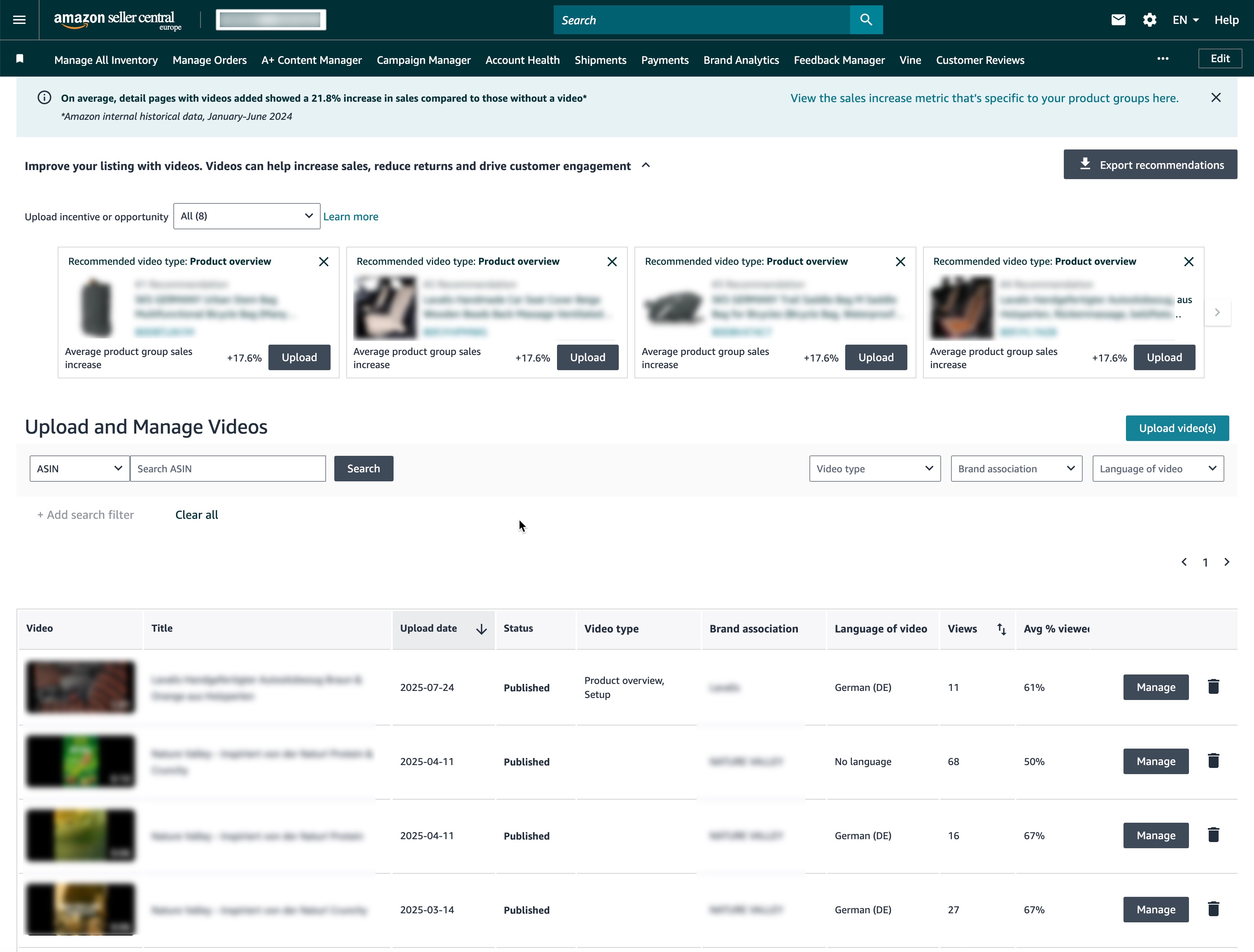The width and height of the screenshot is (1254, 952).
Task: Click the Search ASIN input field
Action: pos(227,468)
